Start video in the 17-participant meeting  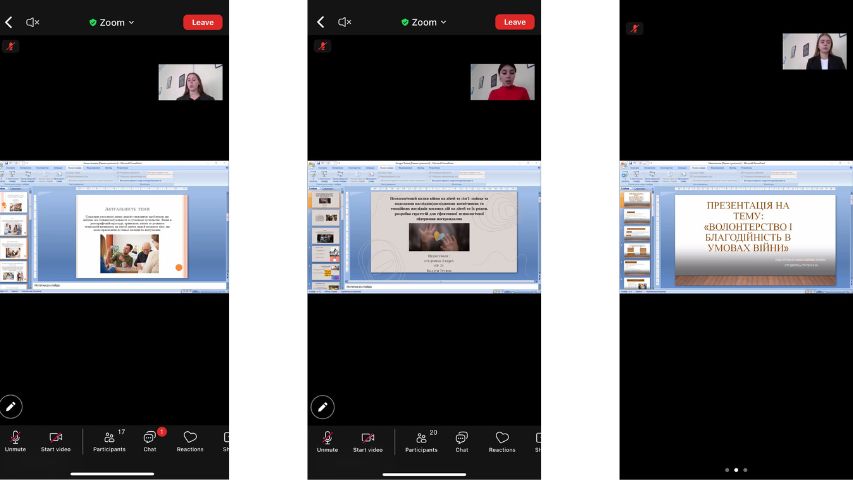pos(55,441)
